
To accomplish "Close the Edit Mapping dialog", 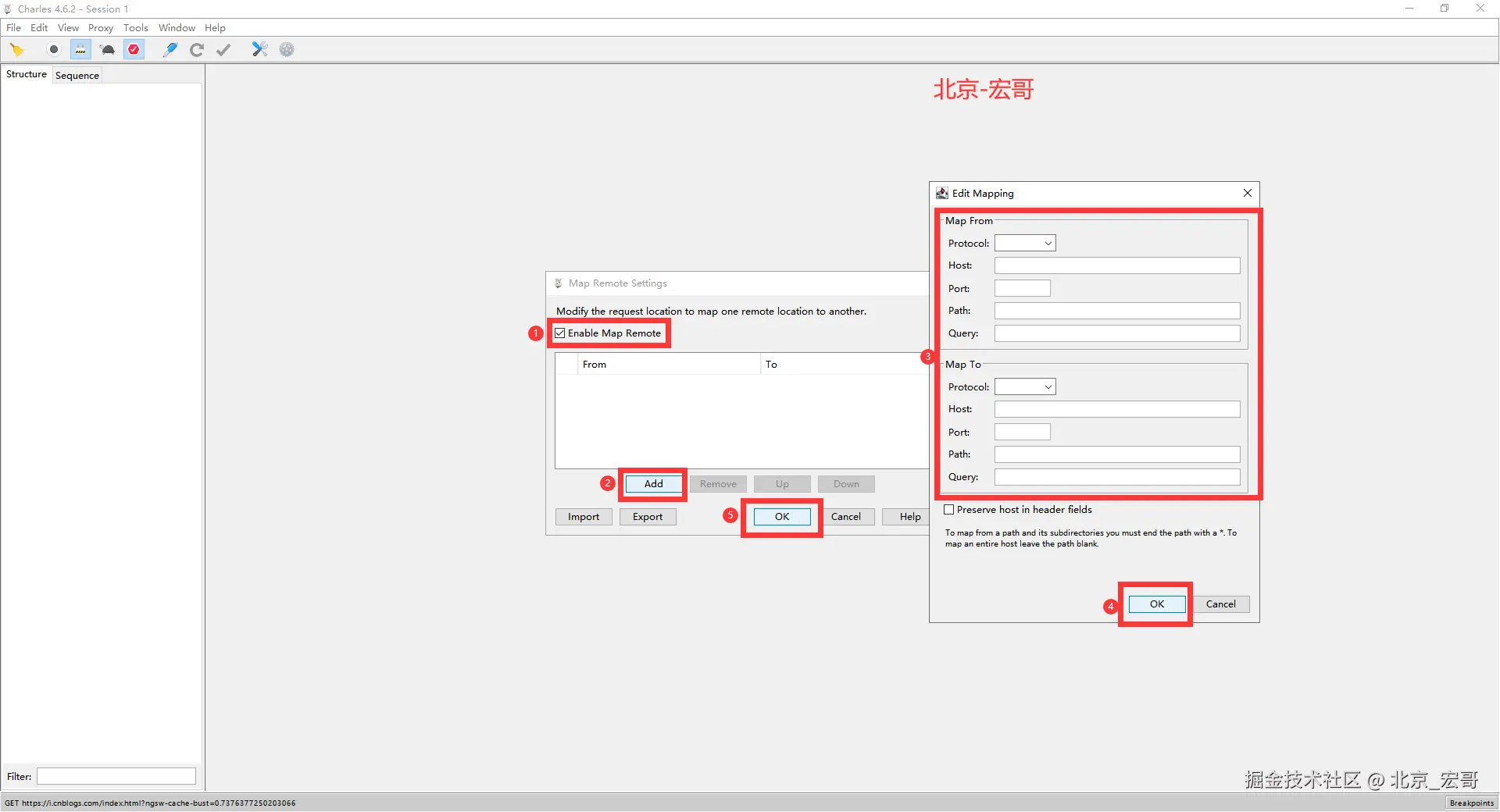I will click(1248, 193).
